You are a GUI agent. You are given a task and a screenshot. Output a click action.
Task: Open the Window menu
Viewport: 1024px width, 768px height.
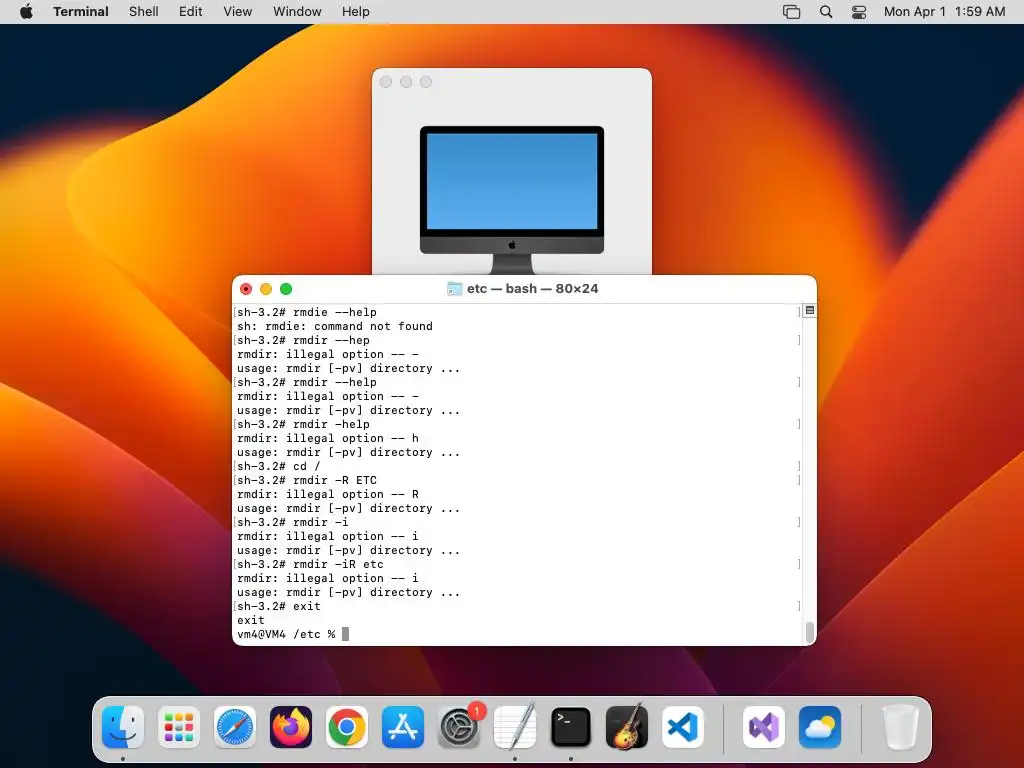point(297,12)
